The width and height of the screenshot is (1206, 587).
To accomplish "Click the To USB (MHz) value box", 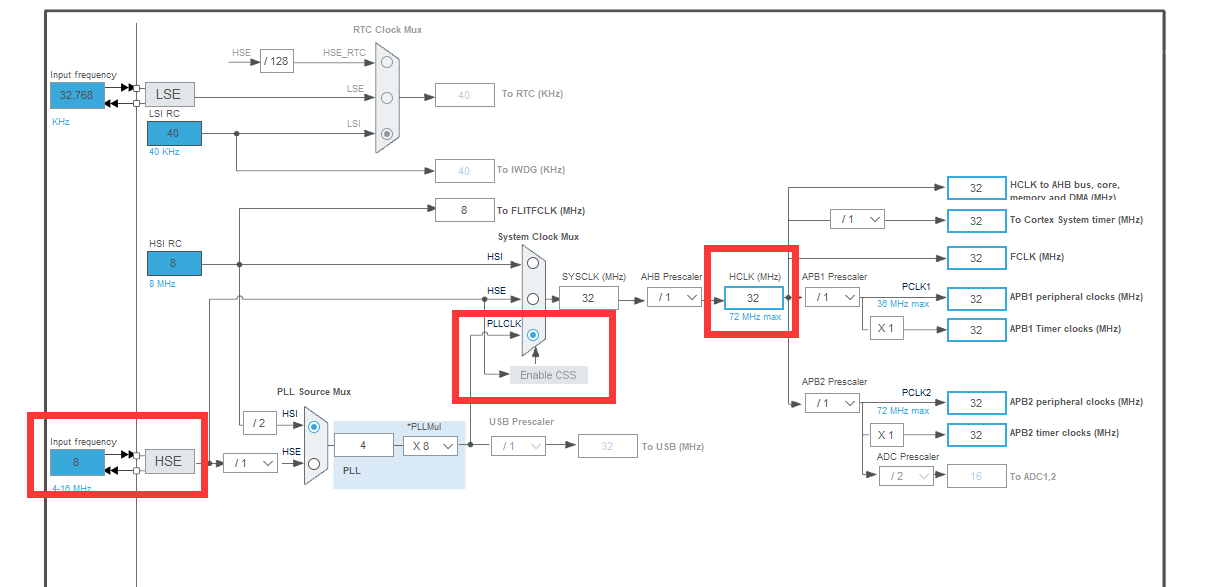I will tap(607, 446).
